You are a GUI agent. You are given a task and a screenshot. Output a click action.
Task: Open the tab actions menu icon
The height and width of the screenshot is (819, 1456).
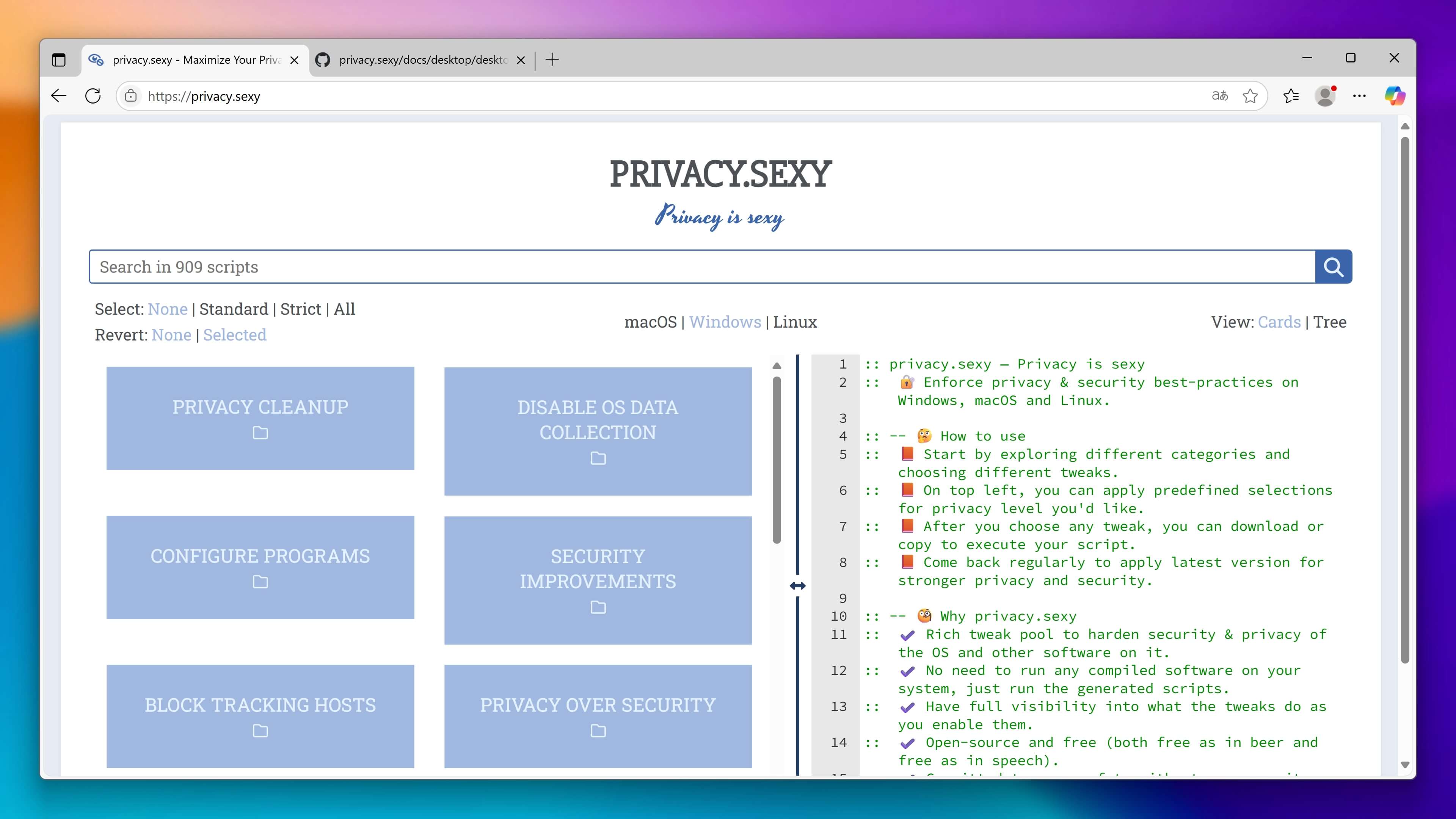click(x=59, y=60)
